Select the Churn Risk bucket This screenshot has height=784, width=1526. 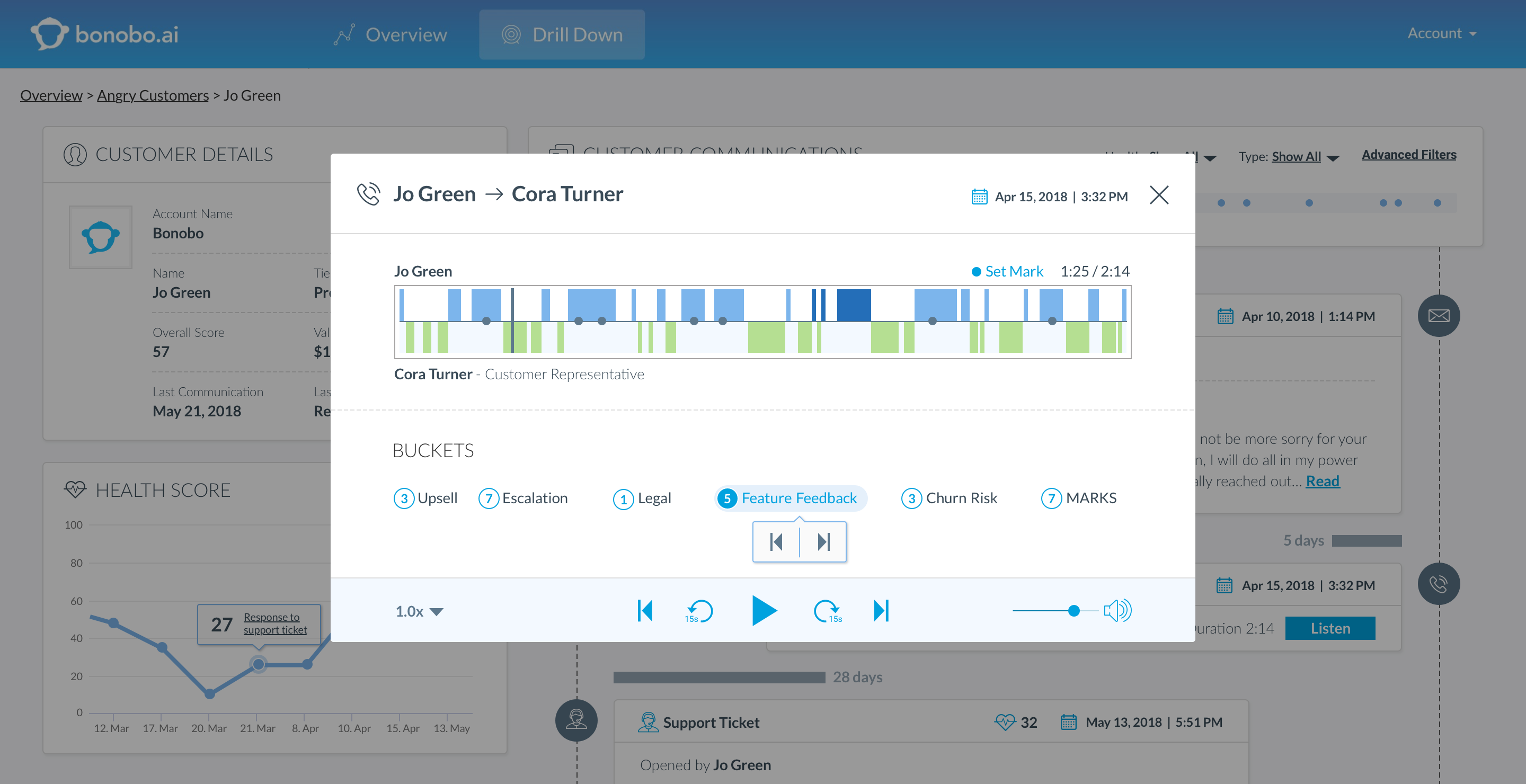[x=949, y=498]
